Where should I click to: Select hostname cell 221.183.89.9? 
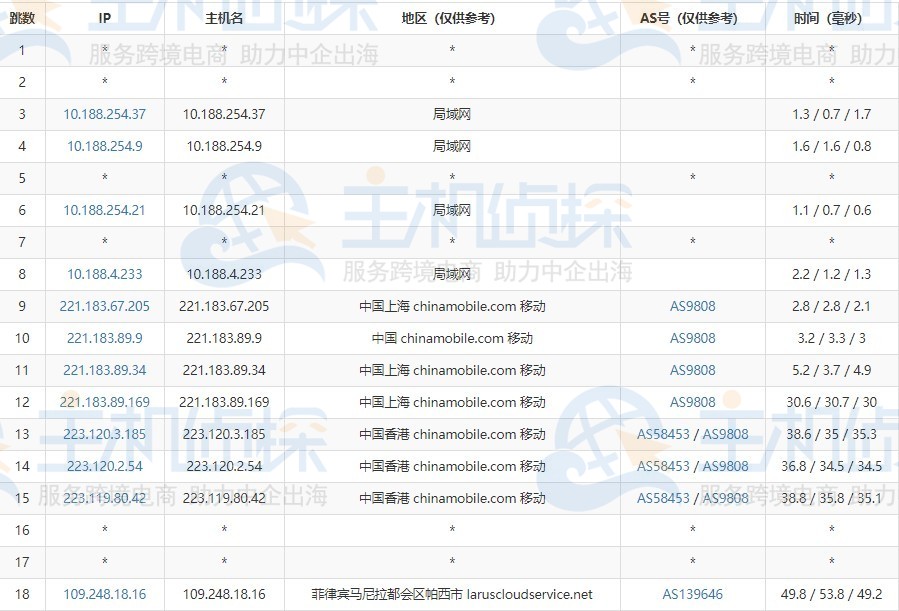(x=224, y=338)
